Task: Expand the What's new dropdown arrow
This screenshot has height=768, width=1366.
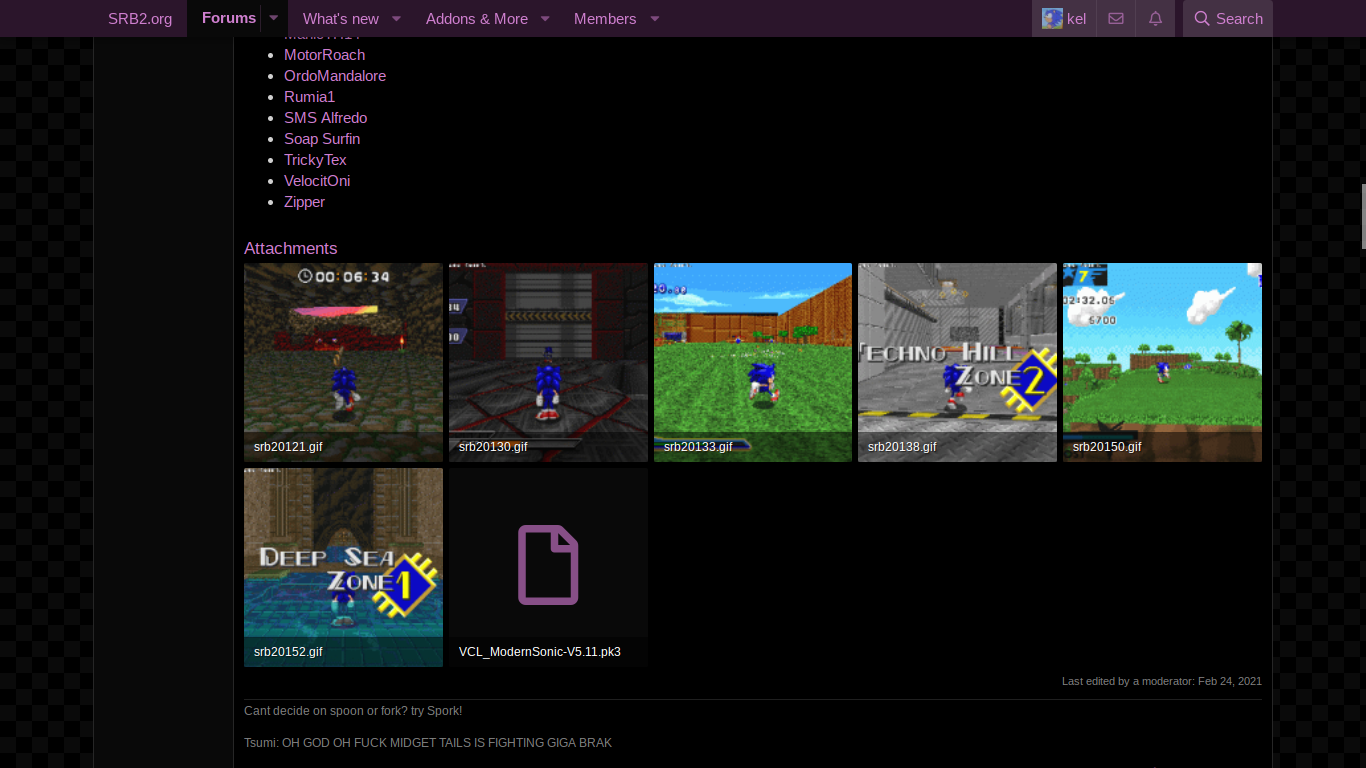Action: pos(396,19)
